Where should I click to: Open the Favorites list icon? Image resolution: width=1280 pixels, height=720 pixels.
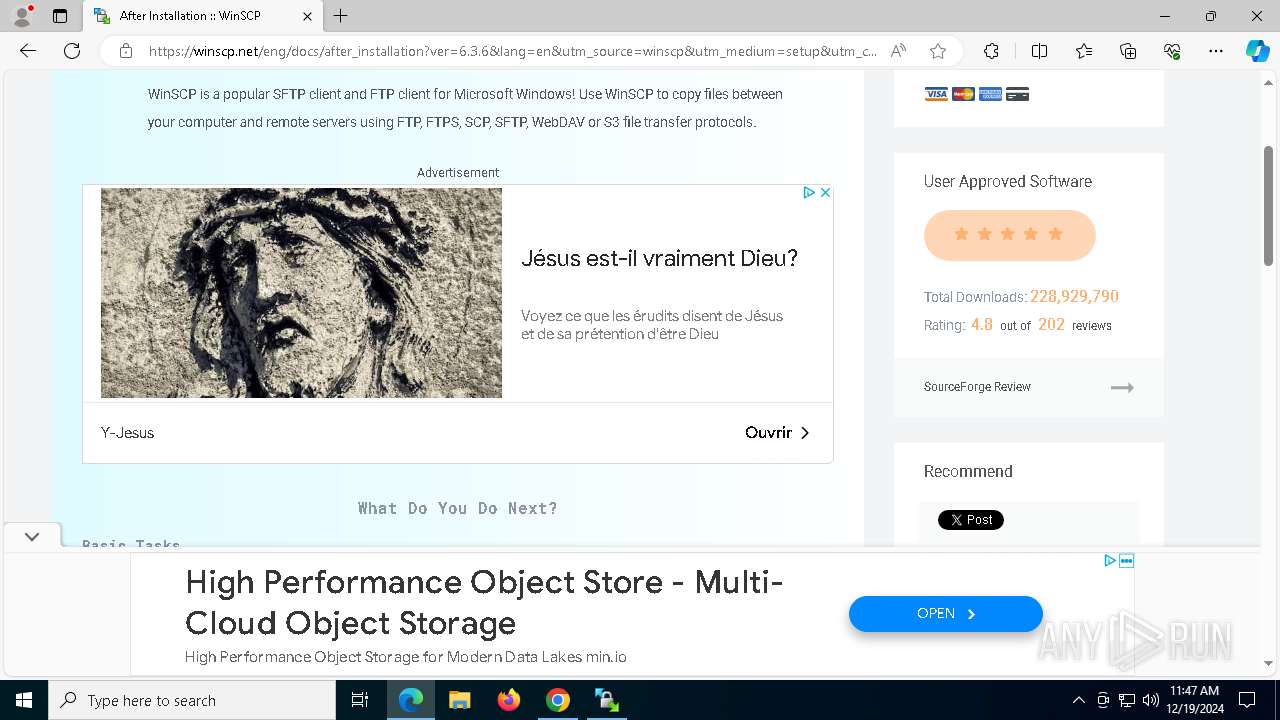coord(1084,51)
